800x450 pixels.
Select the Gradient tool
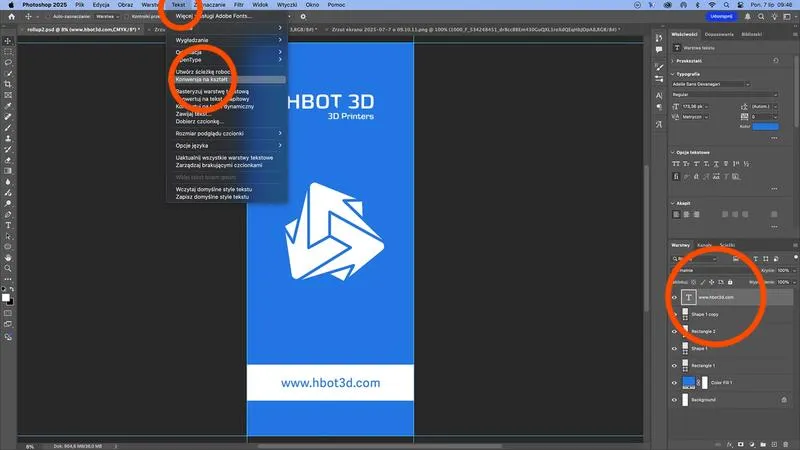[8, 171]
